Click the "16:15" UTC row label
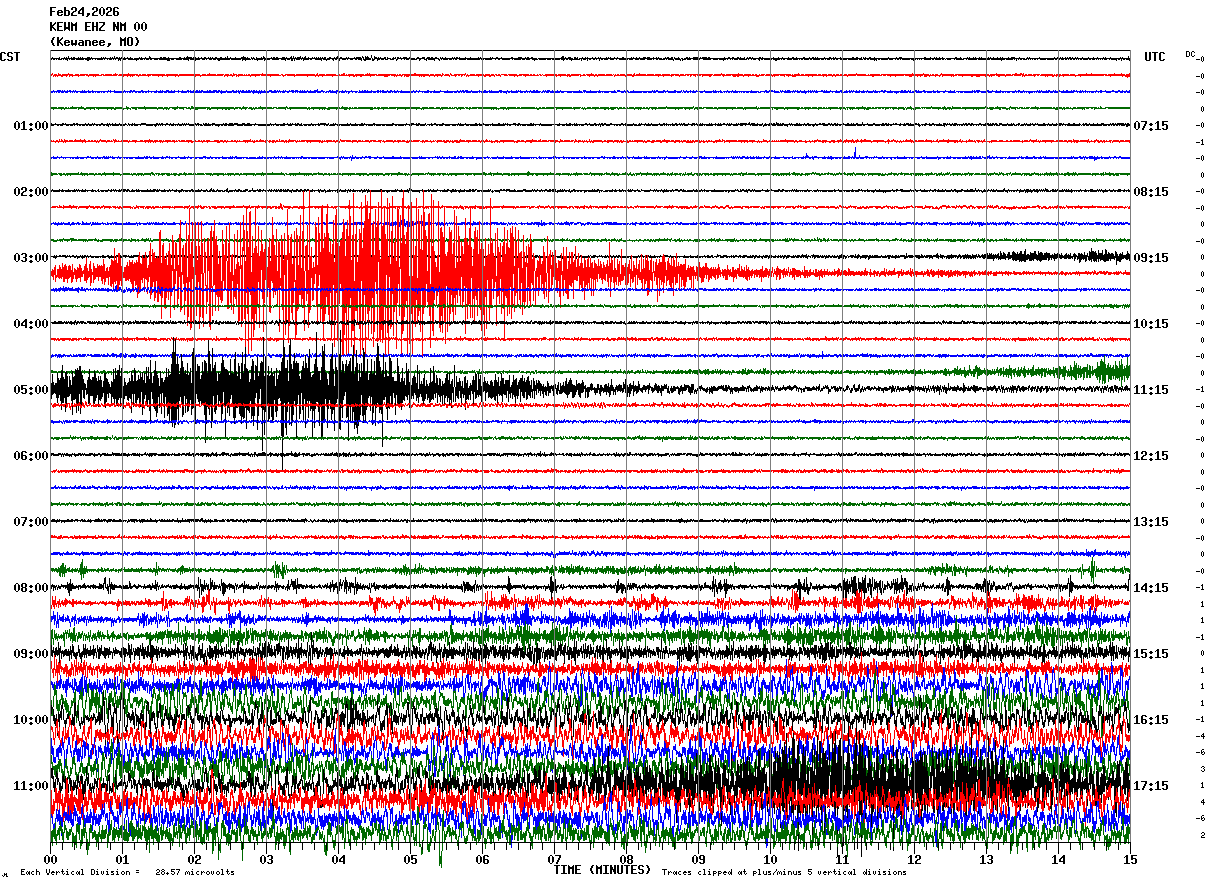Image resolution: width=1210 pixels, height=886 pixels. click(x=1151, y=720)
